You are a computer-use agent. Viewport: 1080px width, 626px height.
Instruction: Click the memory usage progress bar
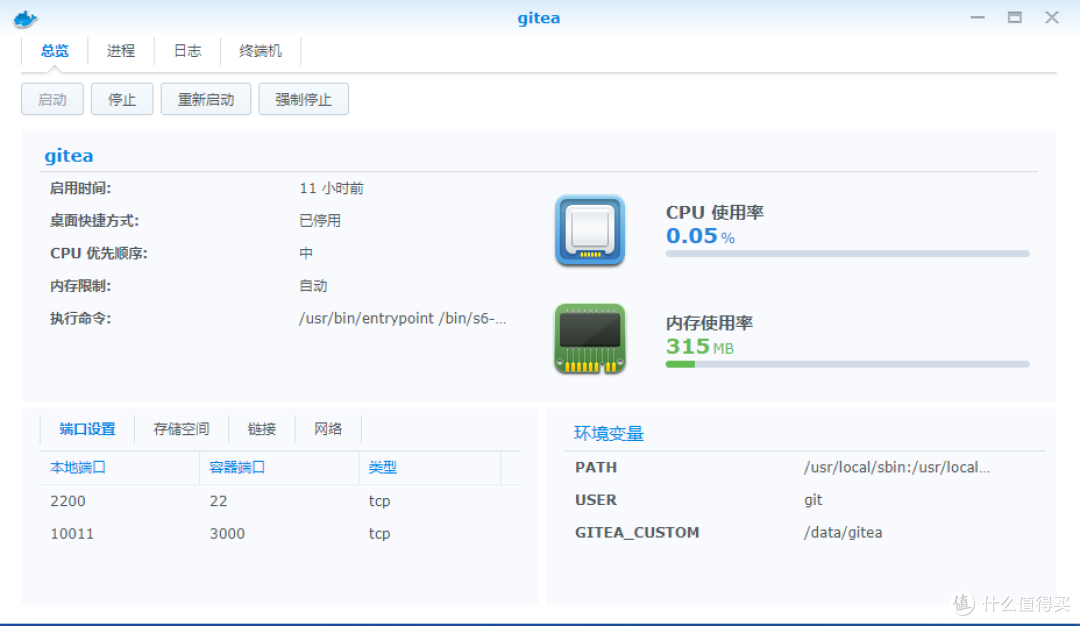tap(846, 363)
